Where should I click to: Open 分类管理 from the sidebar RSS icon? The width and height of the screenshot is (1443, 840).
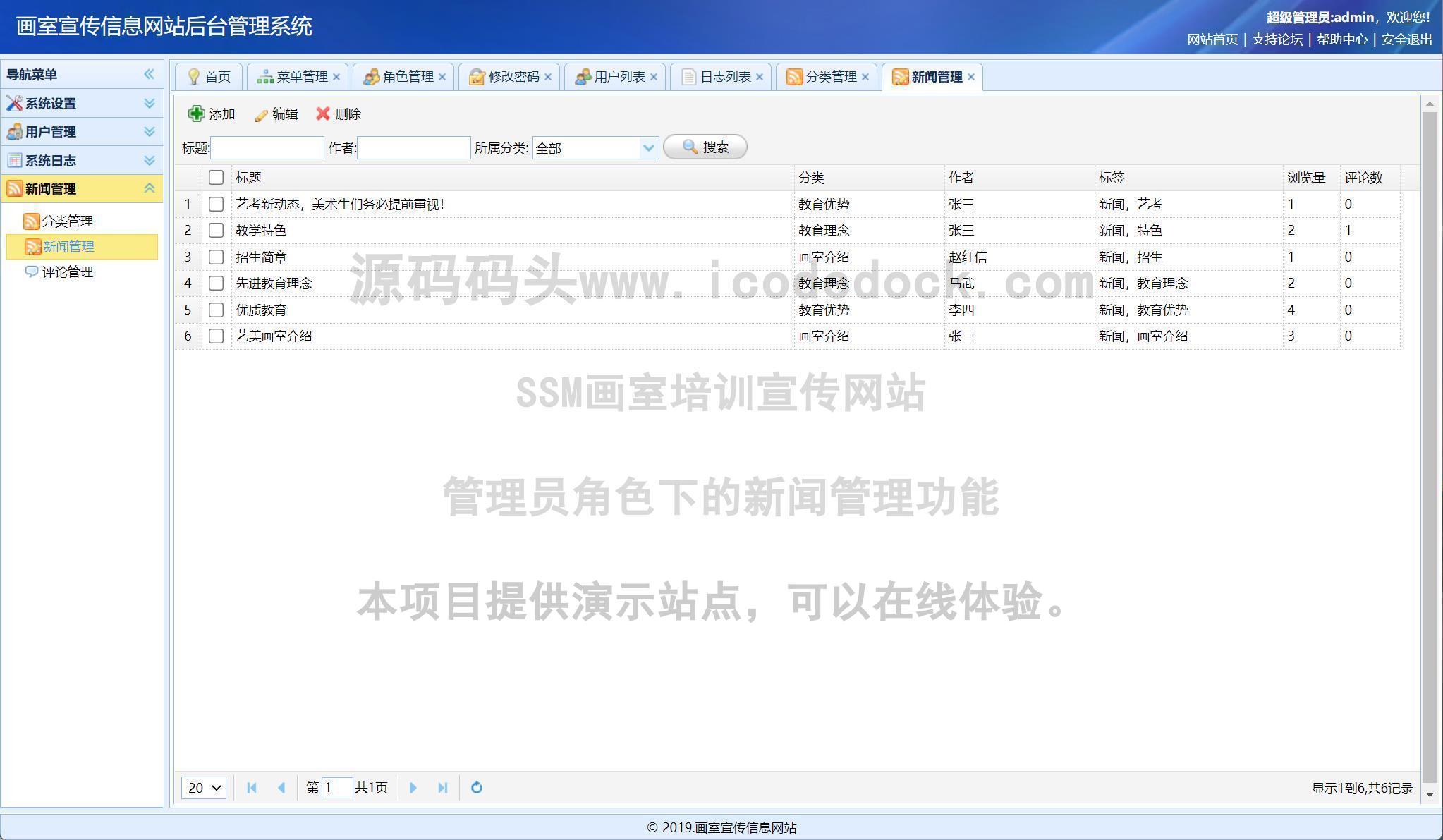pyautogui.click(x=31, y=221)
